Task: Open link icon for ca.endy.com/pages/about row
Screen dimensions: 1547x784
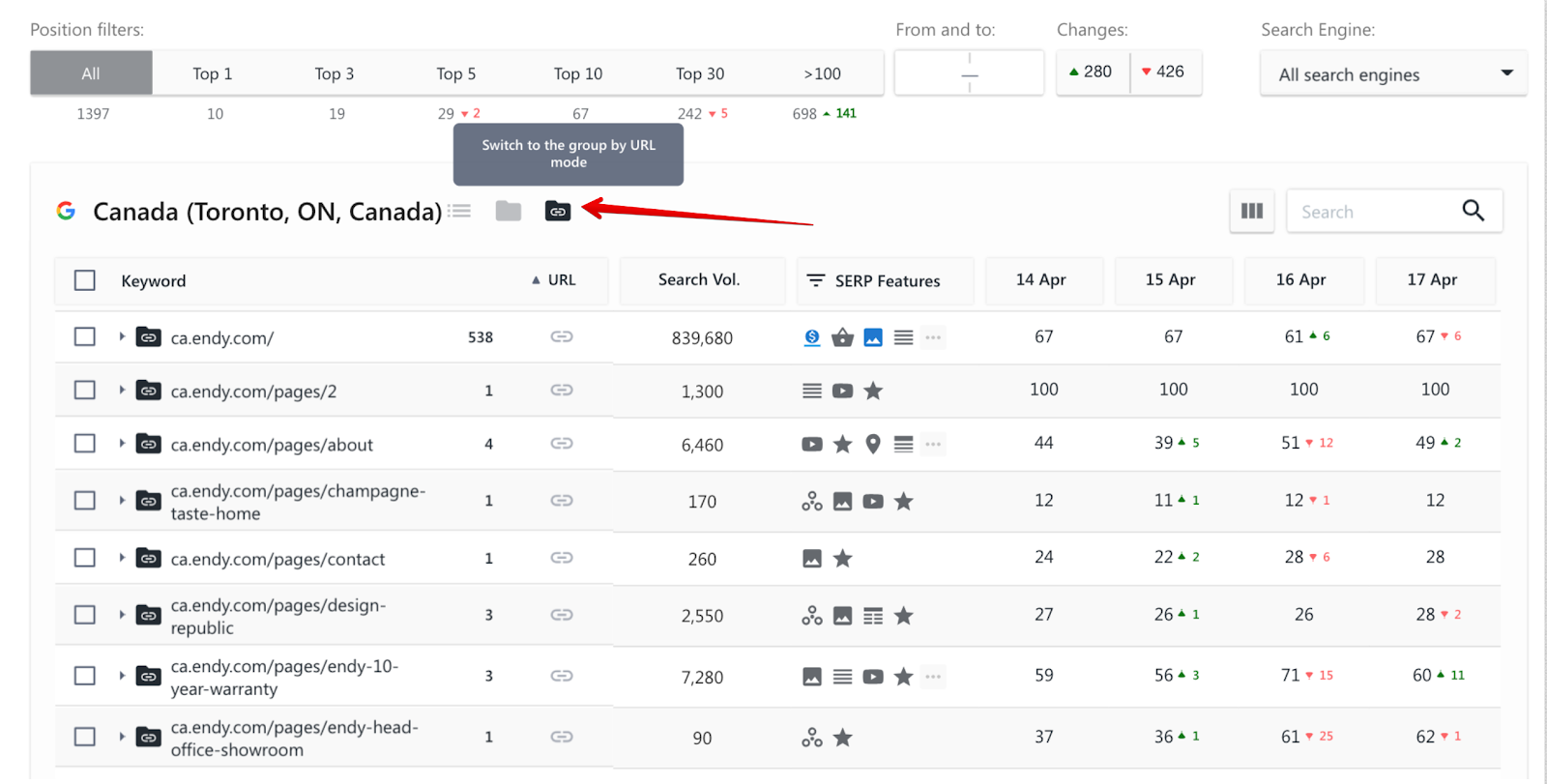Action: point(562,443)
